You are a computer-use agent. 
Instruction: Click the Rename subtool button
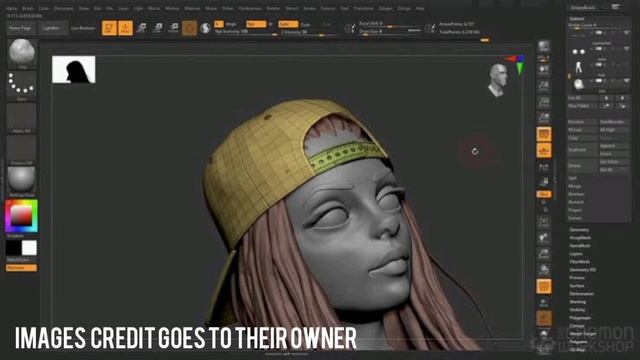coord(582,122)
